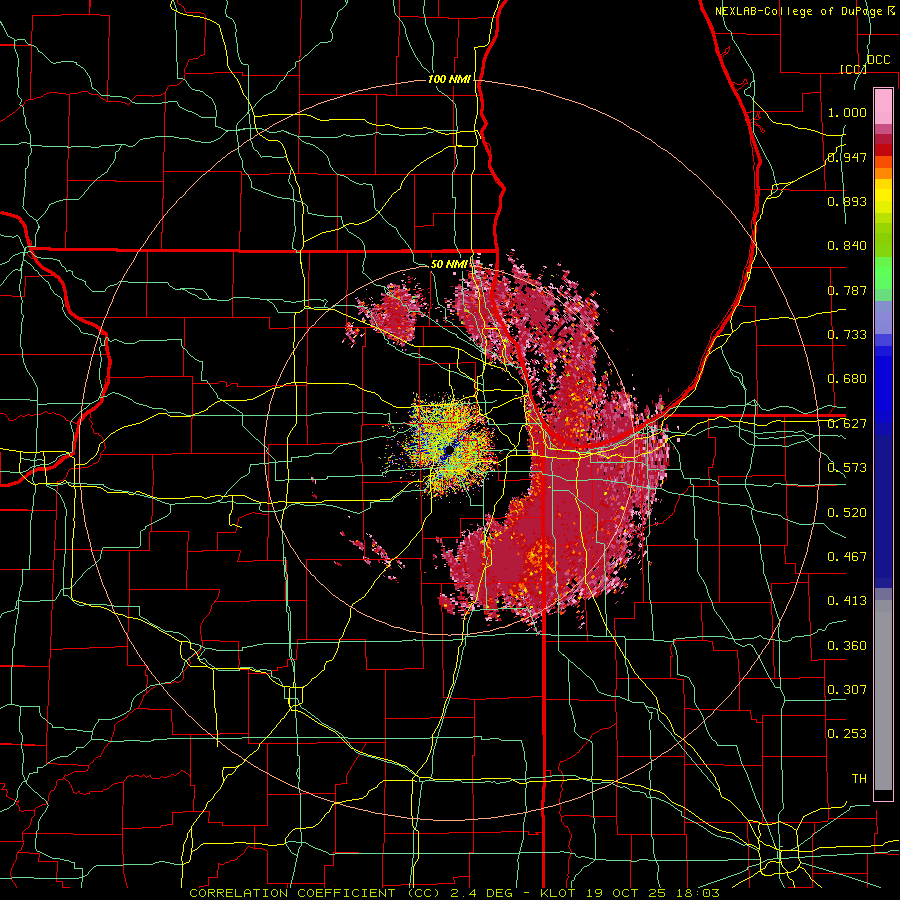Click the 1.000 scale value
900x900 pixels.
(847, 112)
